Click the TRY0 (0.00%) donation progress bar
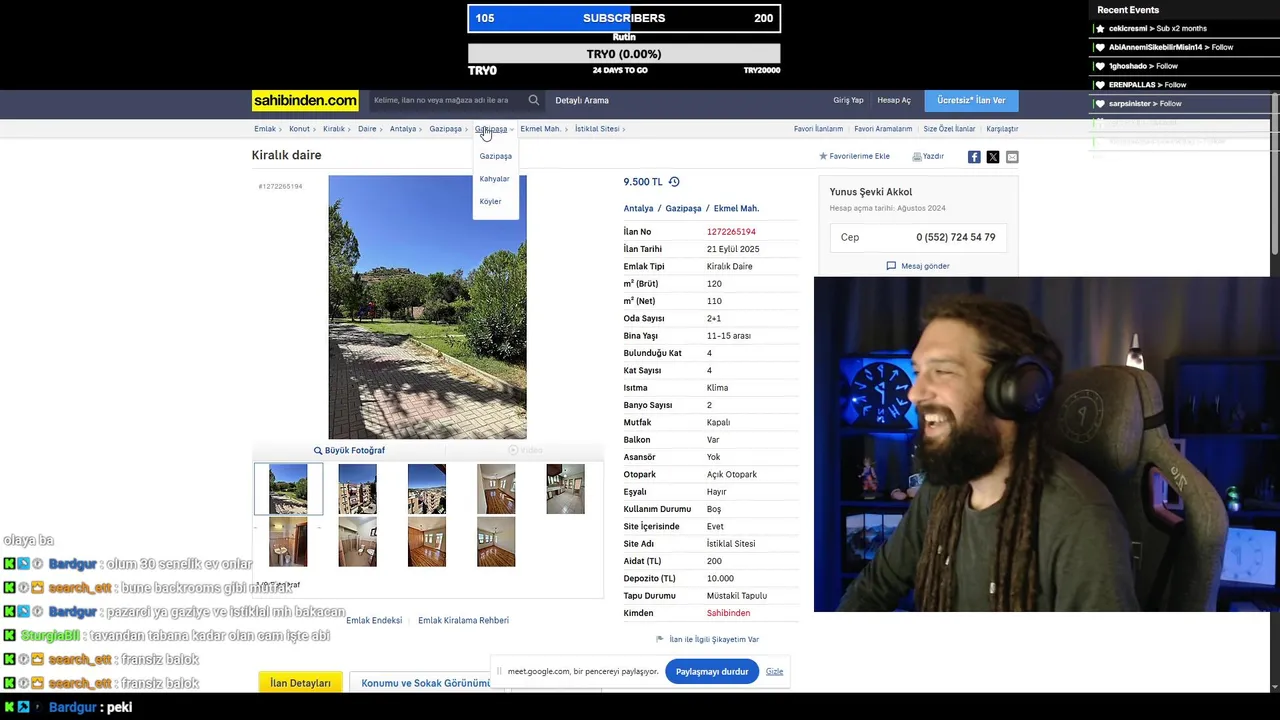 point(624,54)
